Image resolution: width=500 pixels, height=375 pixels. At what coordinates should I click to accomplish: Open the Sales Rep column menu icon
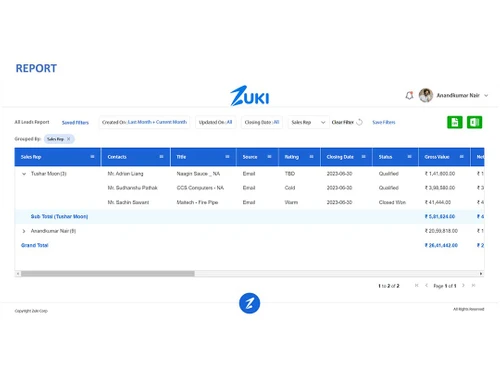pos(92,157)
